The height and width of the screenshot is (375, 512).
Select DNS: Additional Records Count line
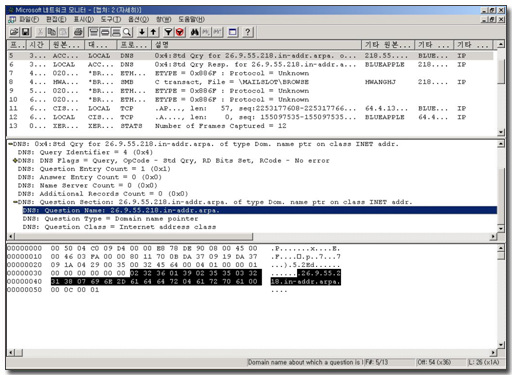[103, 194]
